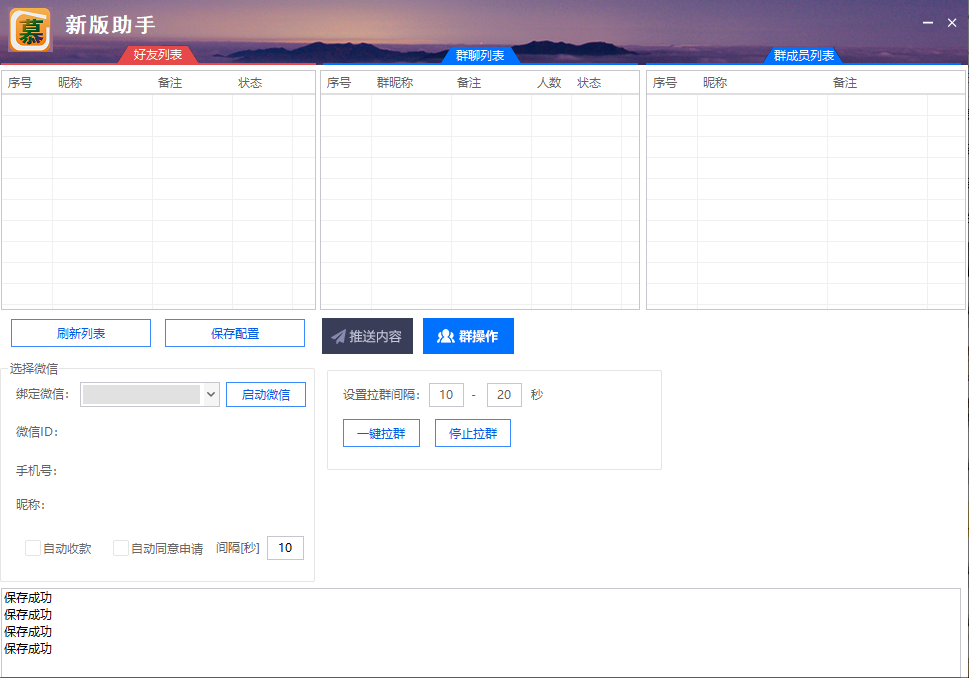This screenshot has height=678, width=969.
Task: Click the group people icon on 群操作
Action: pos(446,337)
